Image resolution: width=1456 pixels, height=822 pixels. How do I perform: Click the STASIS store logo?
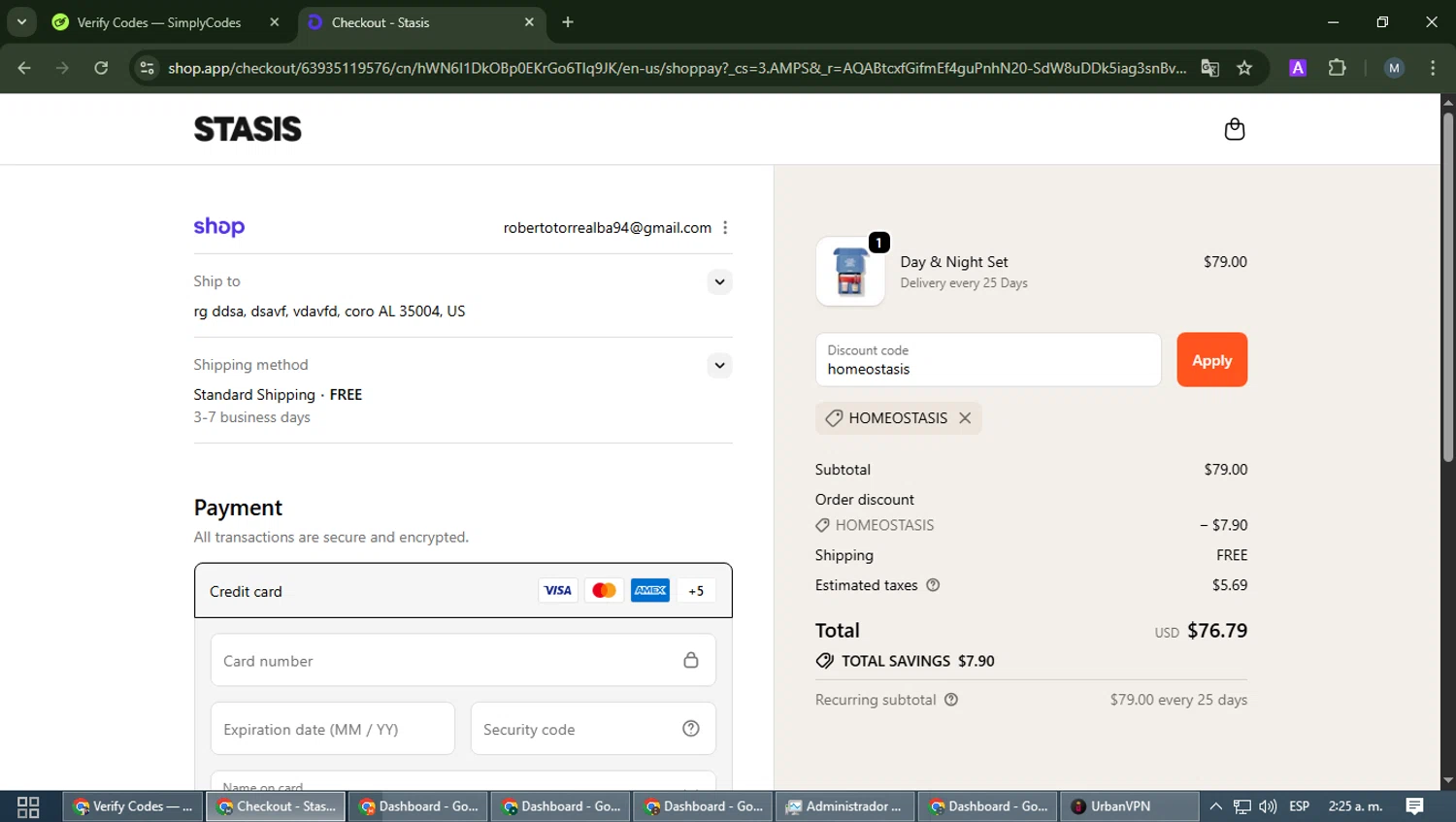click(248, 129)
